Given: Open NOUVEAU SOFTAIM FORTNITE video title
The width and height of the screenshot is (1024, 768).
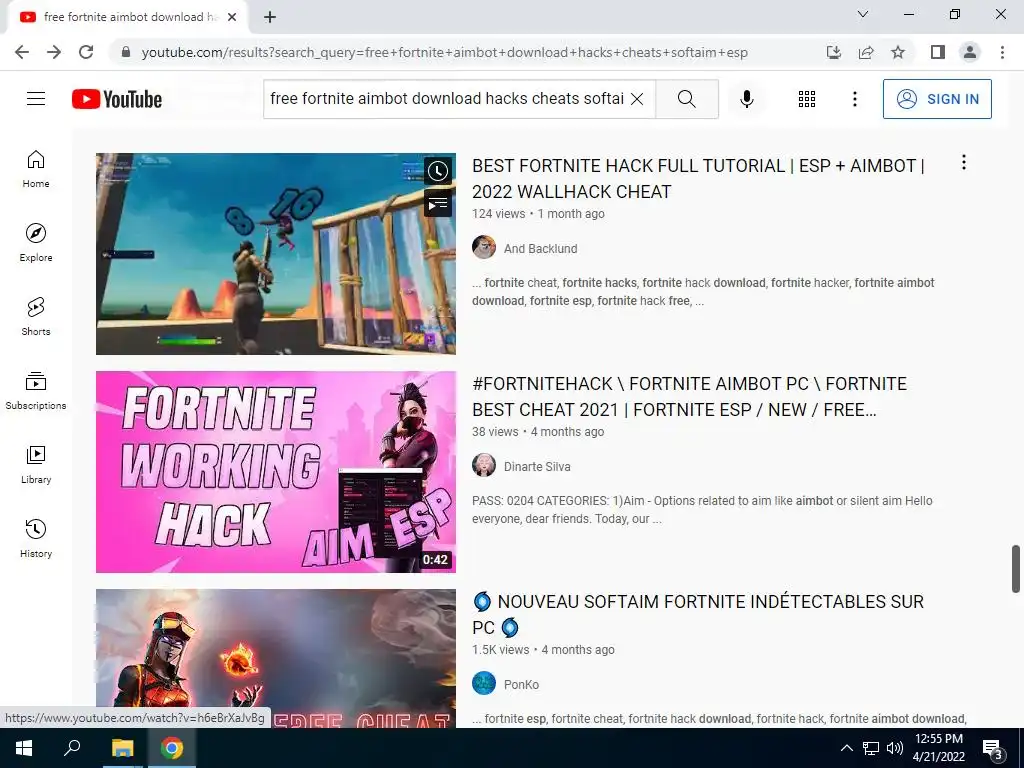Looking at the screenshot, I should pyautogui.click(x=698, y=615).
